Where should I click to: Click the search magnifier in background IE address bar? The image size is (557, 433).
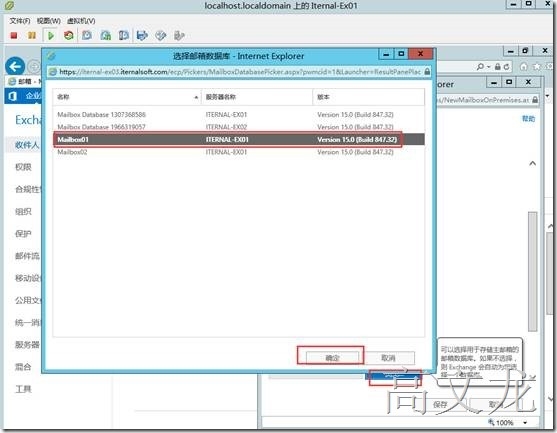[480, 66]
